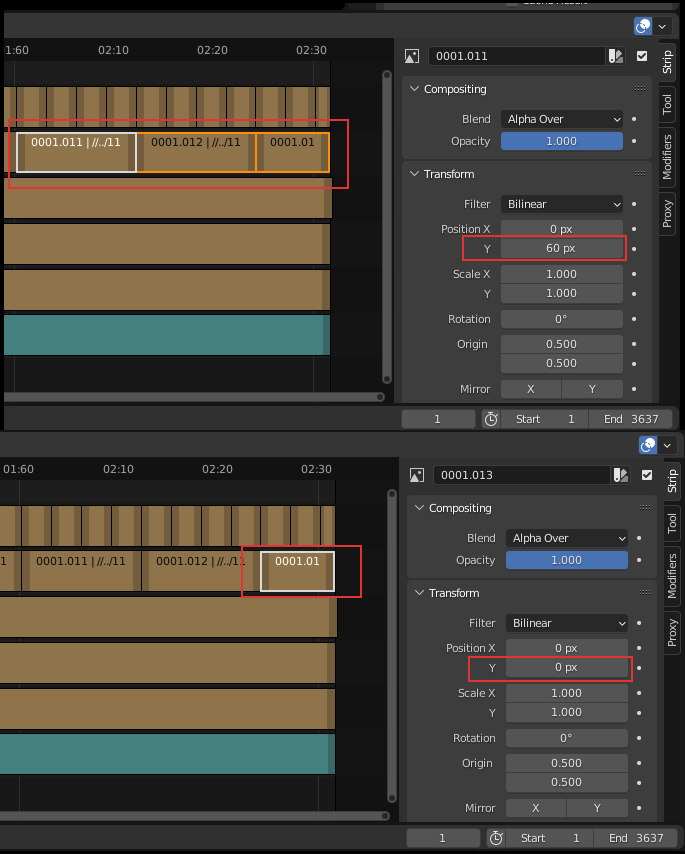Click Transform drag-handle dots in 0001.013 panel

(645, 592)
